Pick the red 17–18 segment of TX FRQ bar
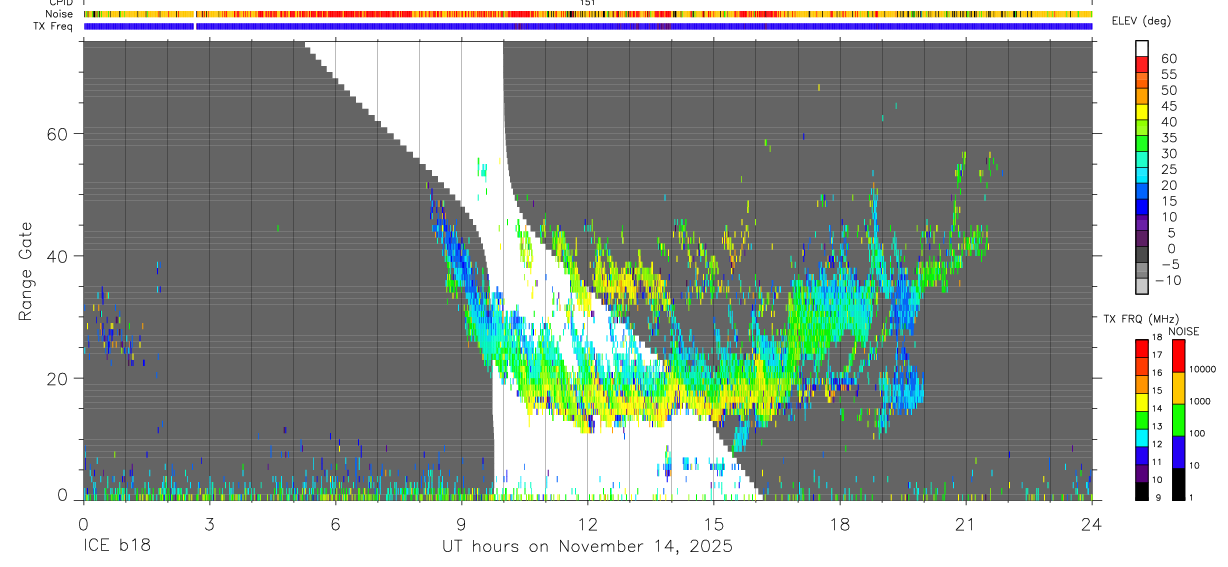The width and height of the screenshot is (1228, 567). (x=1142, y=348)
